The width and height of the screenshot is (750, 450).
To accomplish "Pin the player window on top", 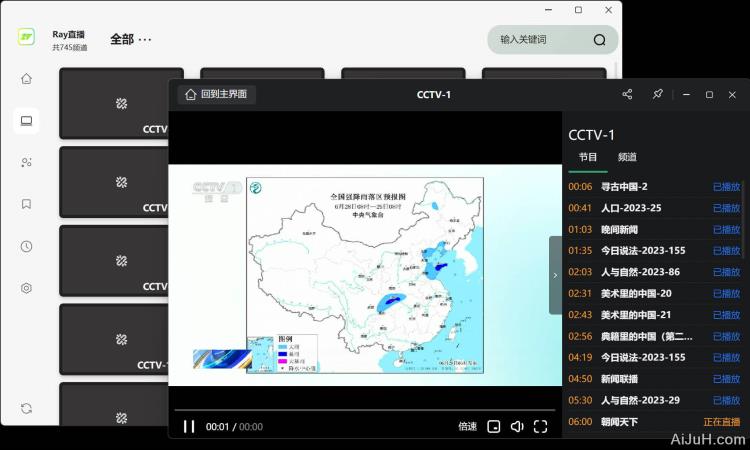I will [657, 94].
